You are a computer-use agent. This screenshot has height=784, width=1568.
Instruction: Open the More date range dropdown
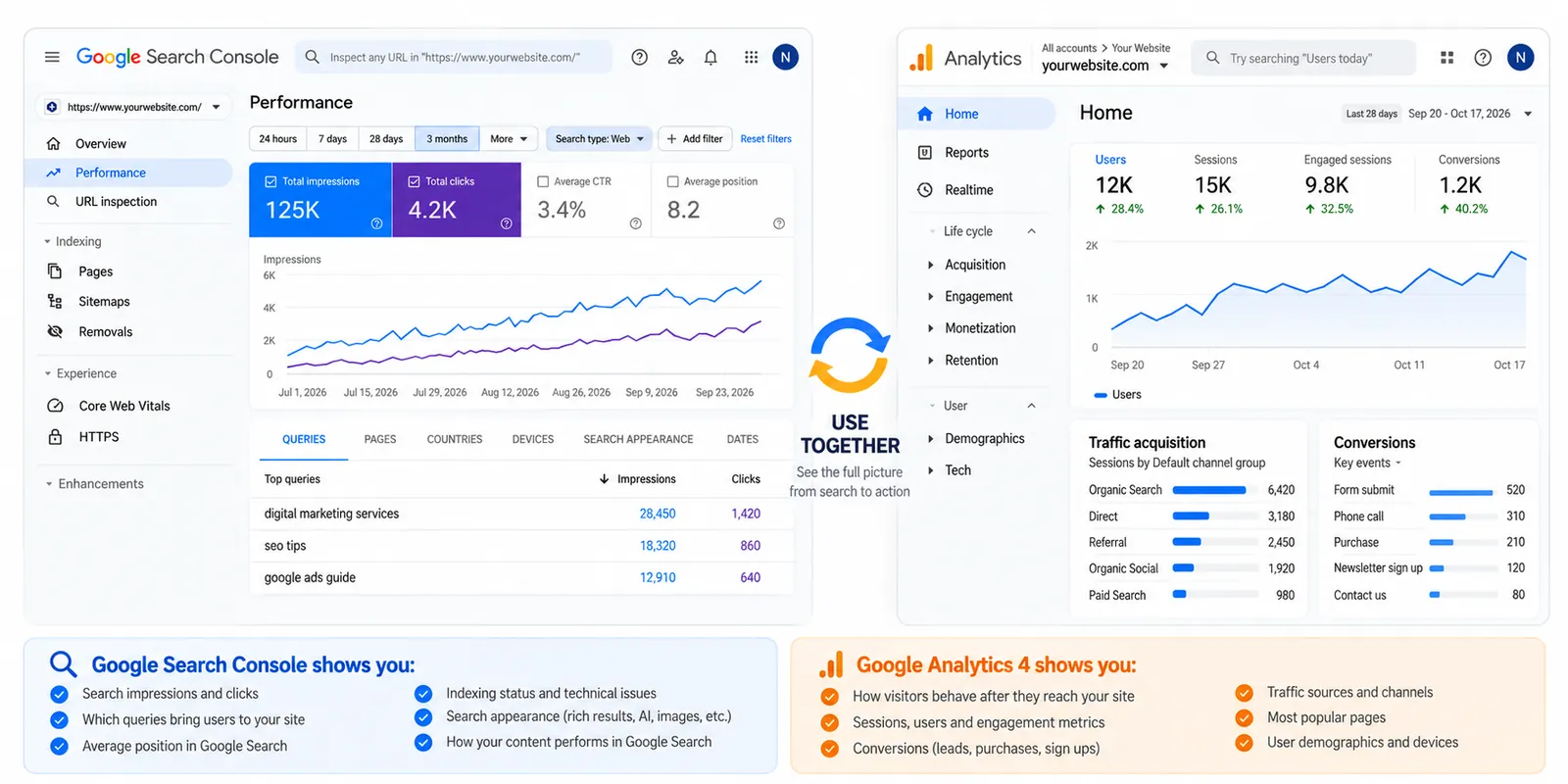(x=509, y=139)
